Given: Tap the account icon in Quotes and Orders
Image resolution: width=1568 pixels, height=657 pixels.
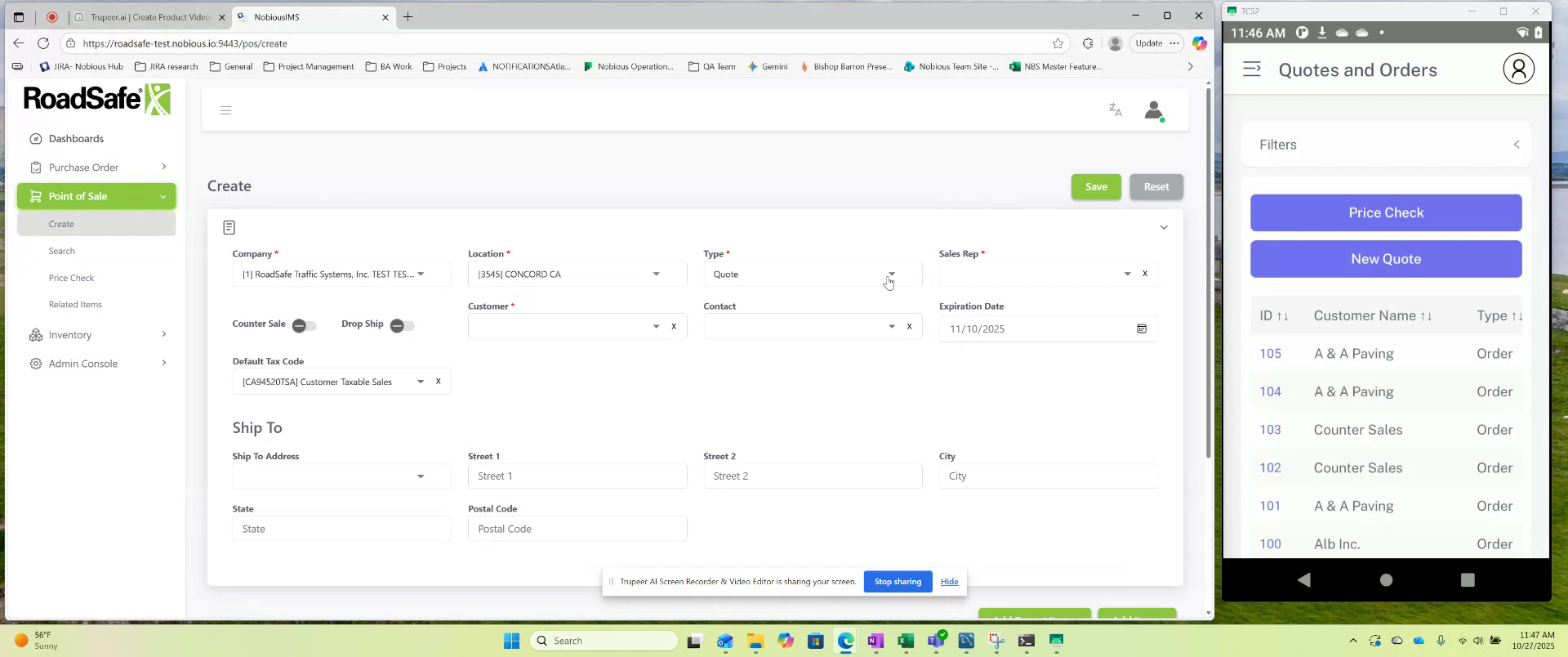Looking at the screenshot, I should click(1519, 69).
